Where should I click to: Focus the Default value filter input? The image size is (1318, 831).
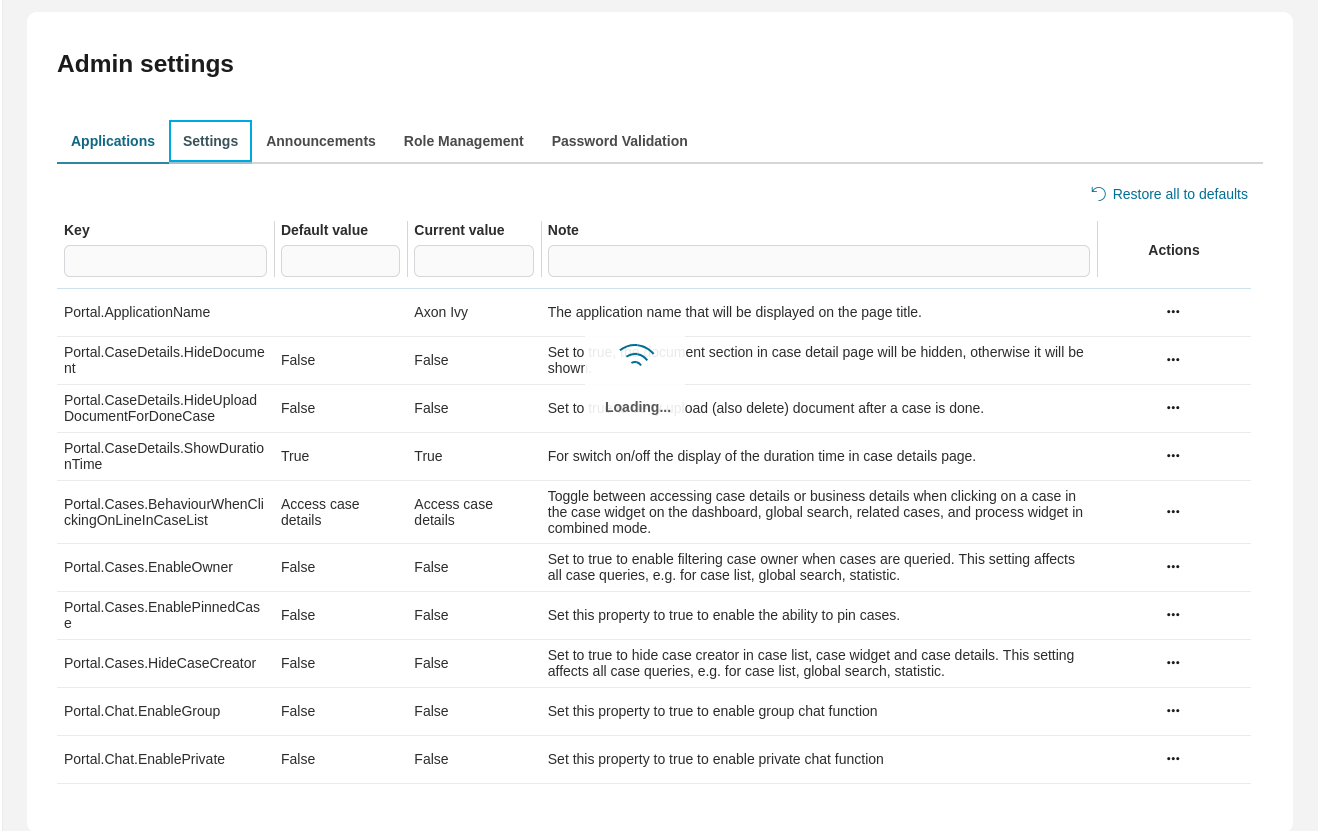340,261
